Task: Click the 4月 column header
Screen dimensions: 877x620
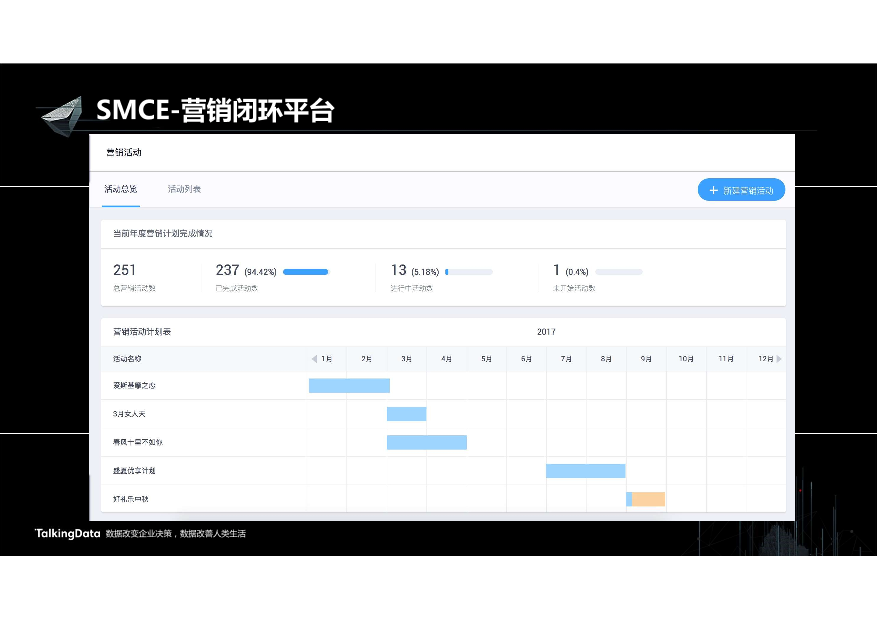Action: 446,359
